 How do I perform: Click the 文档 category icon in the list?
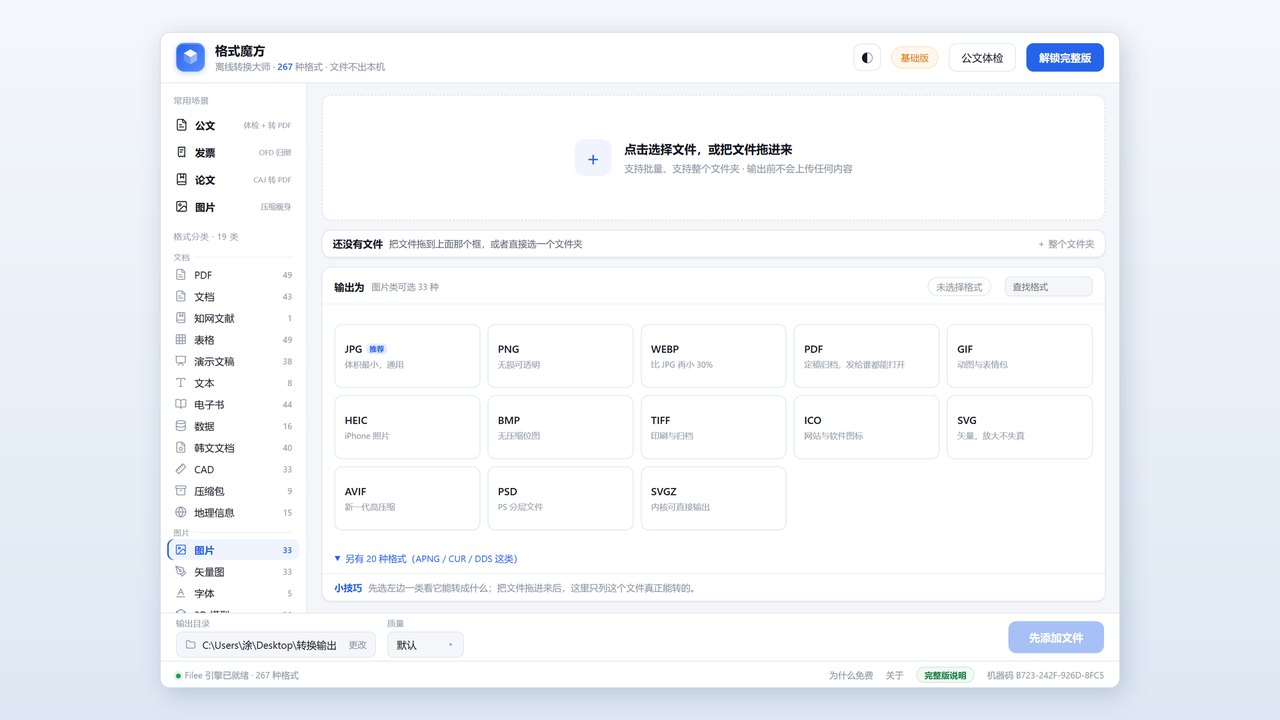click(181, 296)
